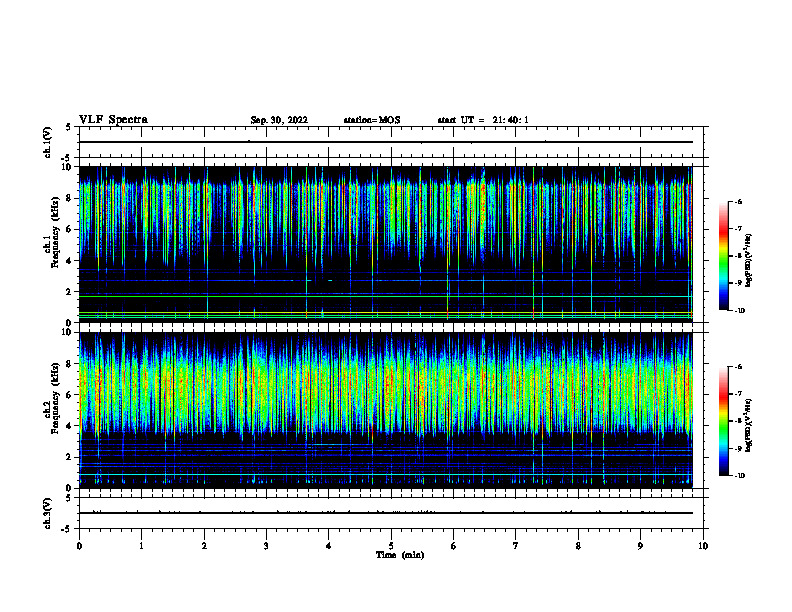Click the "-10" label on the lower colorbar

(x=739, y=476)
